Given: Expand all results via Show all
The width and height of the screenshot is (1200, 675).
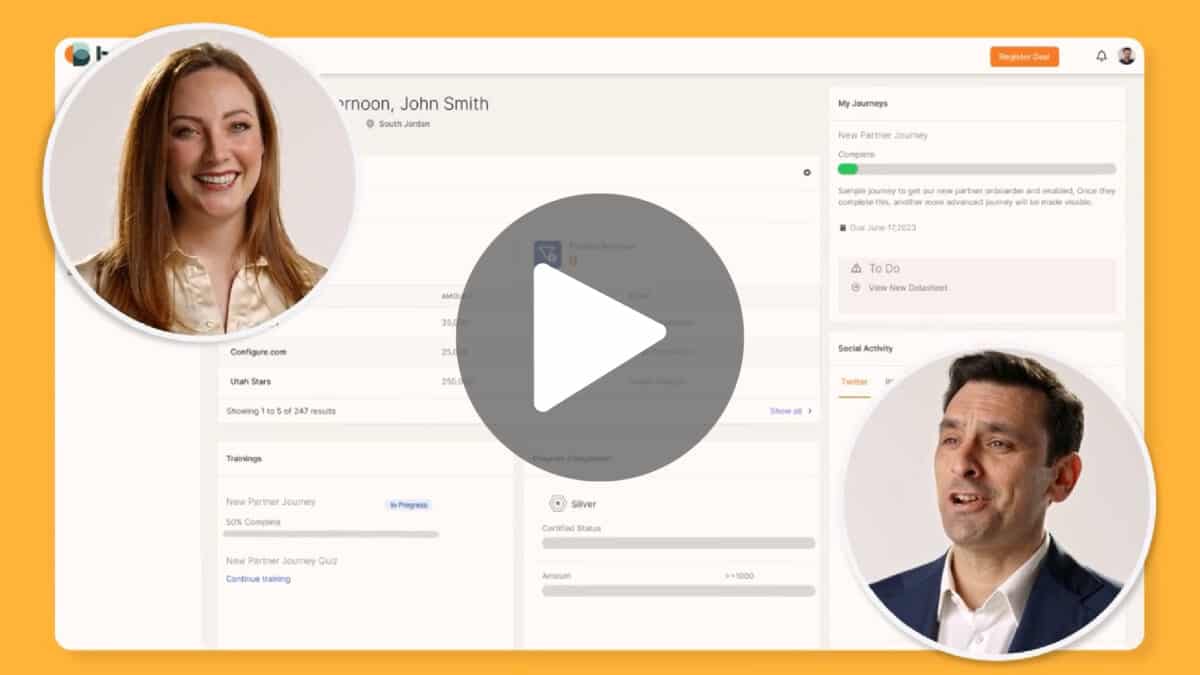Looking at the screenshot, I should click(790, 411).
